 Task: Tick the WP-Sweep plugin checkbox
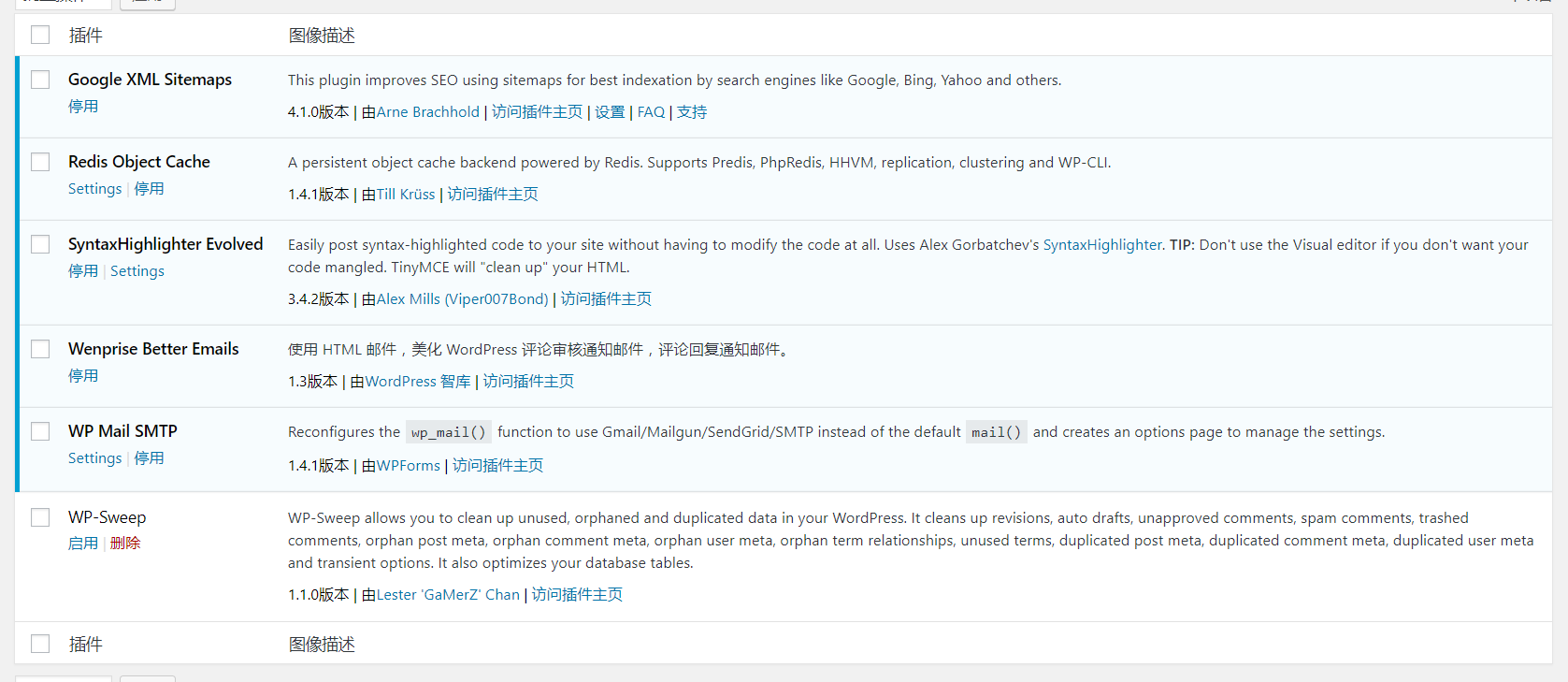click(x=40, y=517)
